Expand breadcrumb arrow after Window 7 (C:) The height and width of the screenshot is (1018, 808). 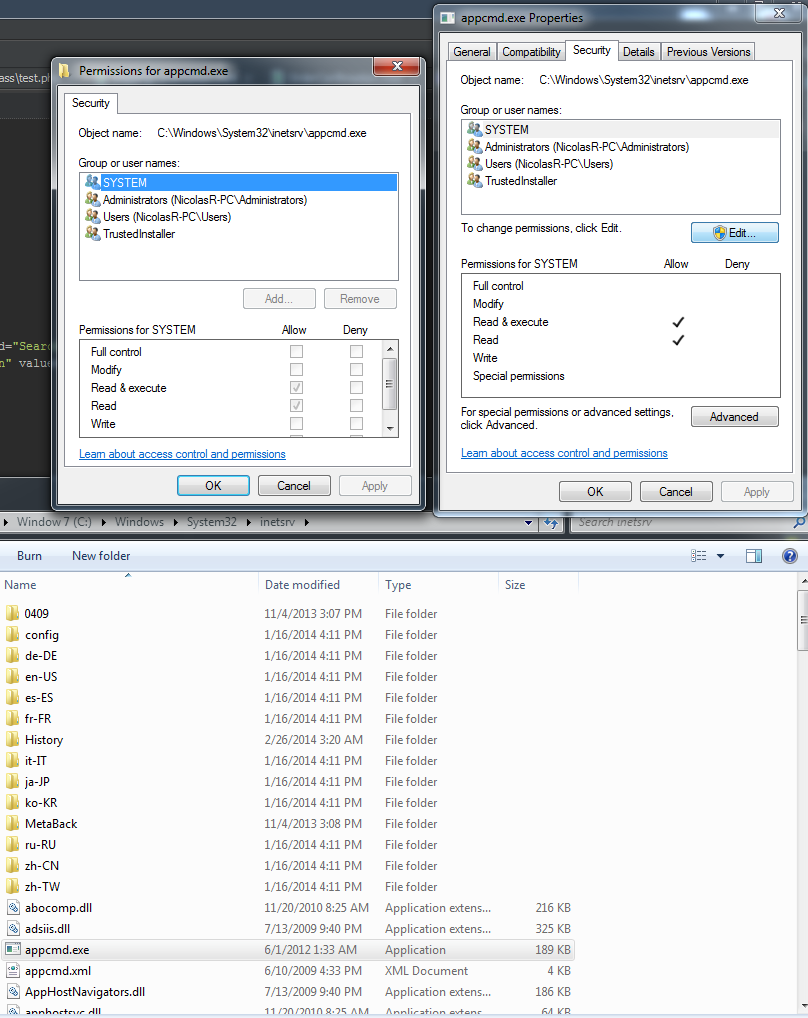pyautogui.click(x=103, y=522)
